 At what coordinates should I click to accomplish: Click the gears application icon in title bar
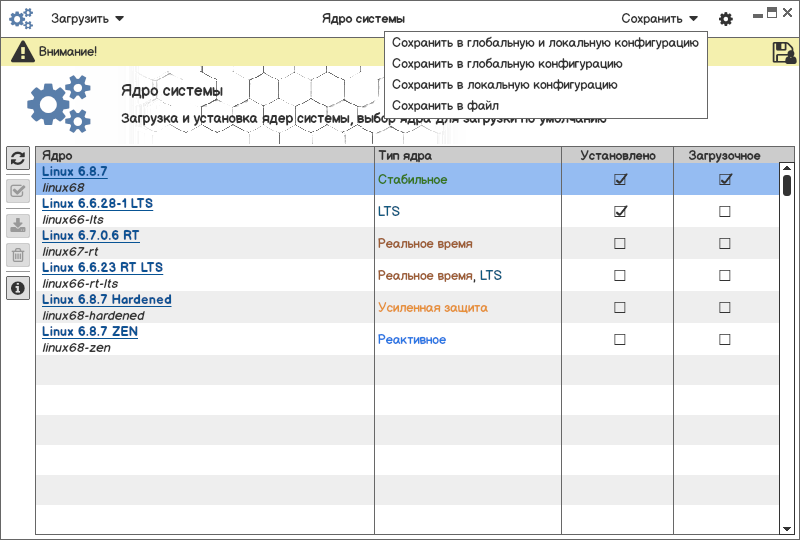21,18
